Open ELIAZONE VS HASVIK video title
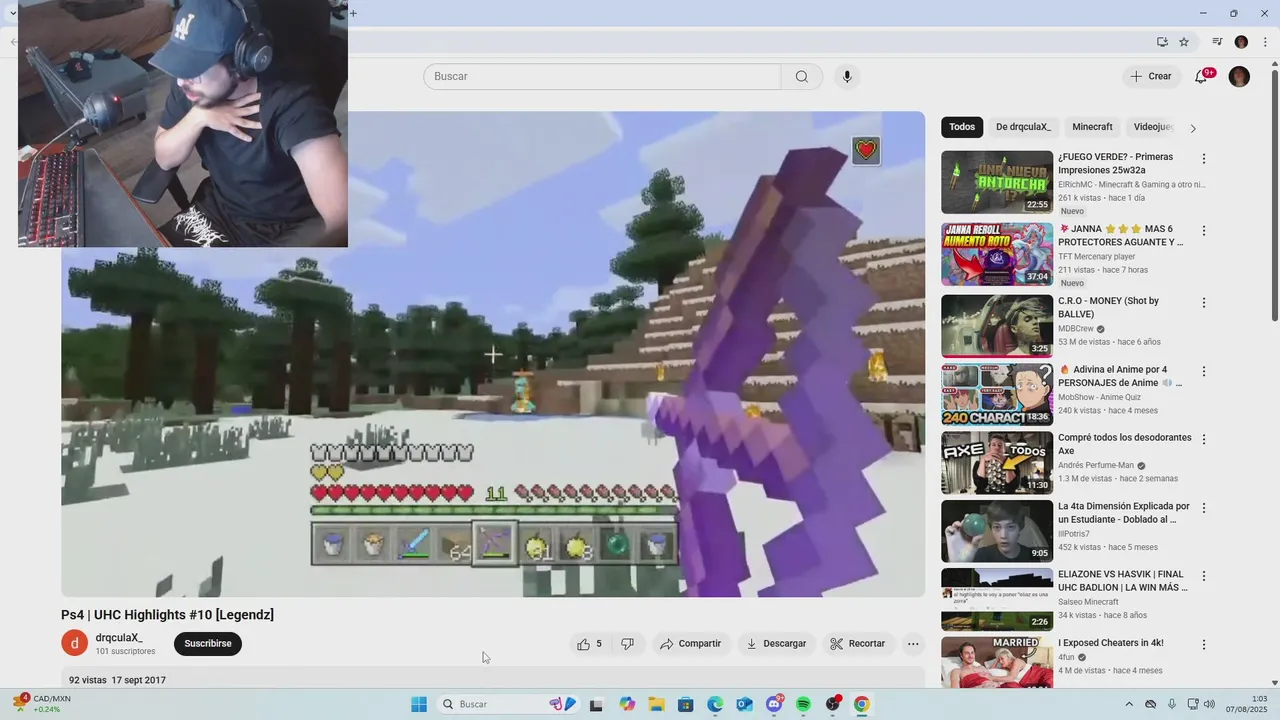 coord(1123,581)
